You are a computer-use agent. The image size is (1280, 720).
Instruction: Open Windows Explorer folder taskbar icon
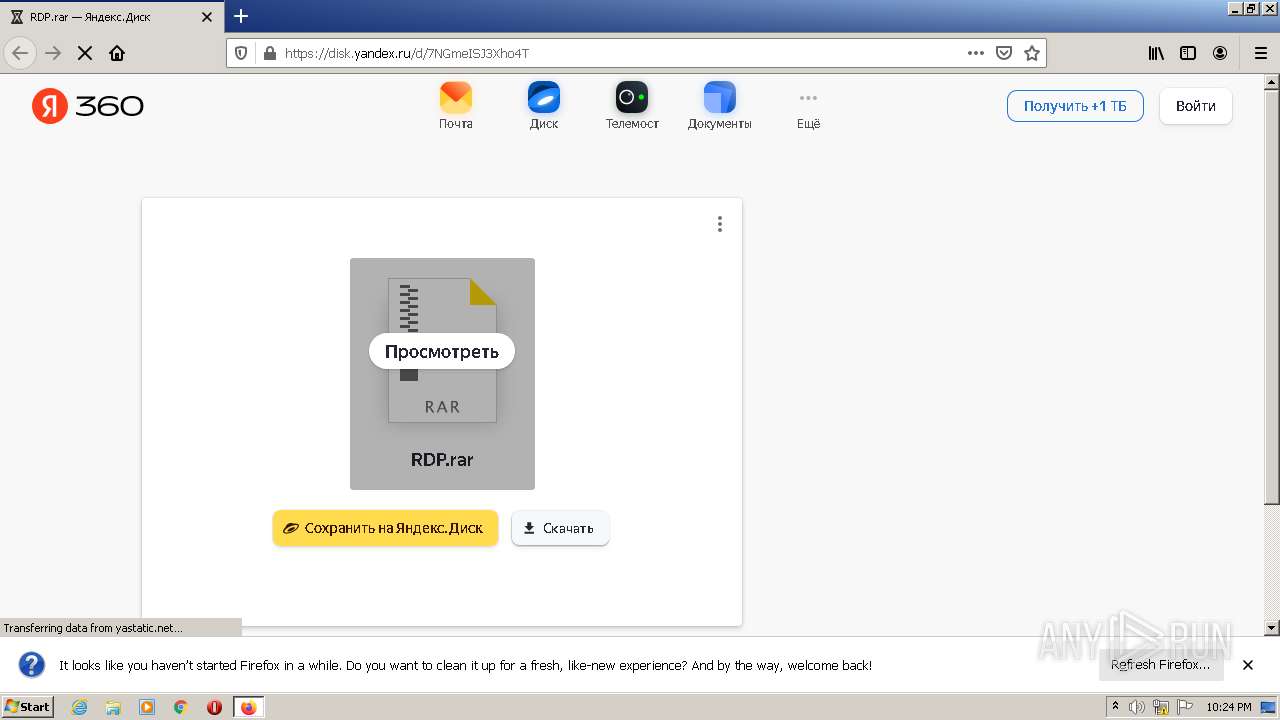coord(113,707)
